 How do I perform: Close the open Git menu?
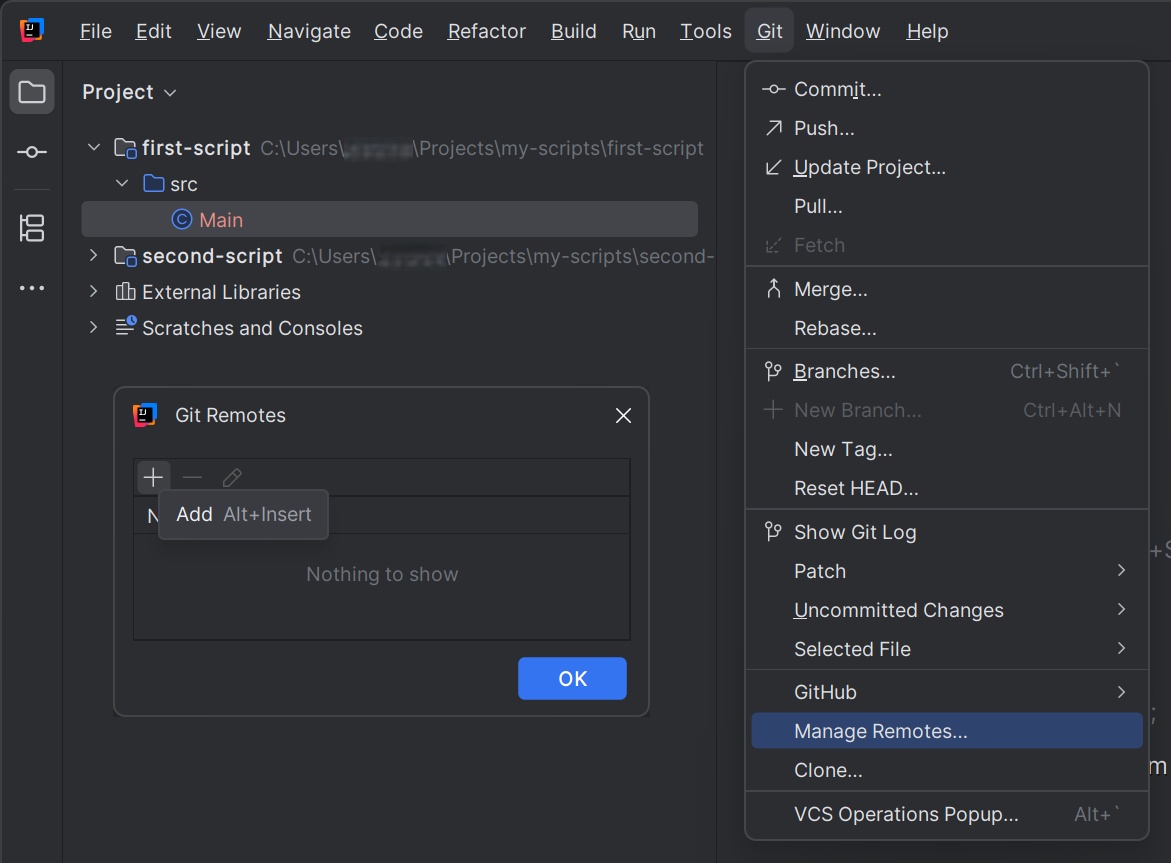pyautogui.click(x=769, y=31)
